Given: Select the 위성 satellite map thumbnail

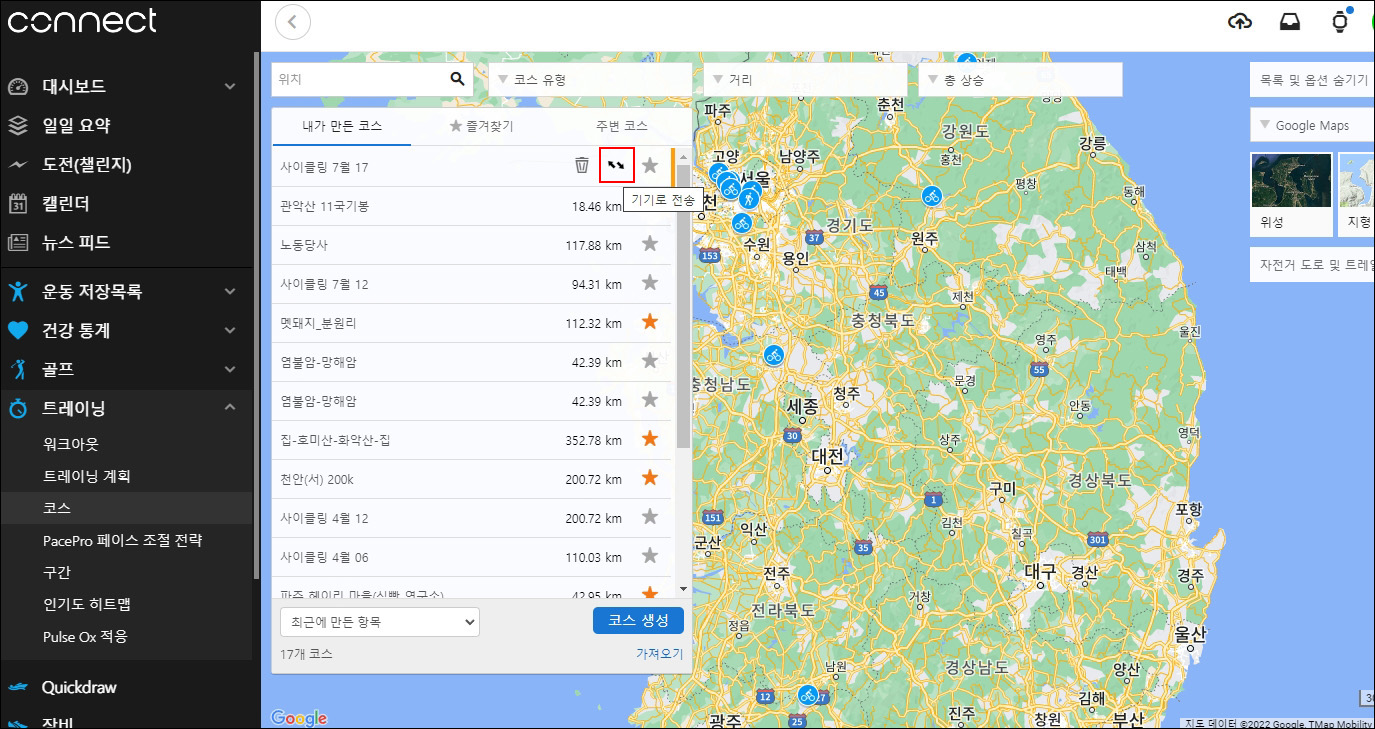Looking at the screenshot, I should click(x=1291, y=194).
